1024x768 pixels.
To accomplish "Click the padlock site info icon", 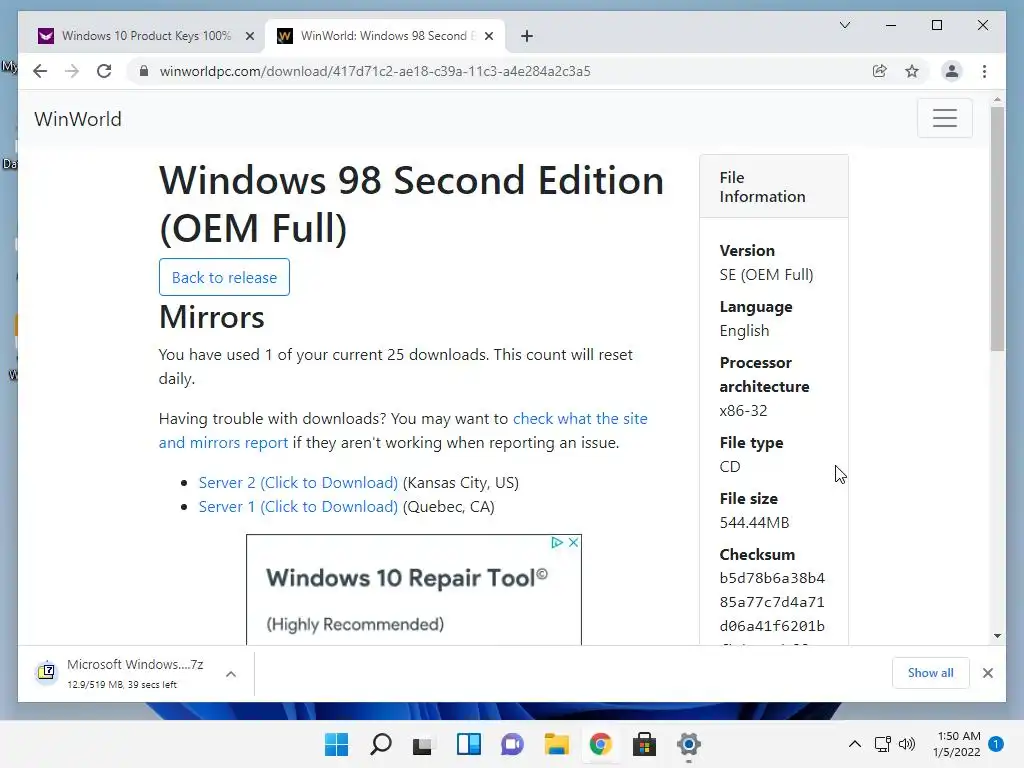I will click(x=144, y=71).
